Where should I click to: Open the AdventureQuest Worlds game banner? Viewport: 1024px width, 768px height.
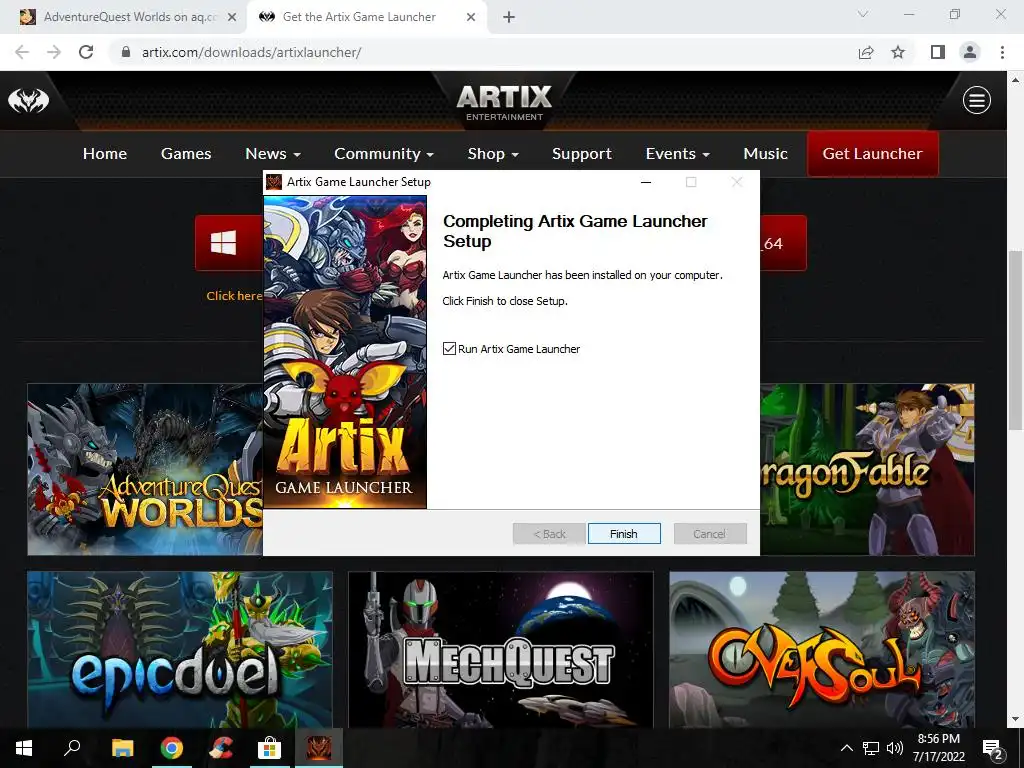pyautogui.click(x=145, y=469)
